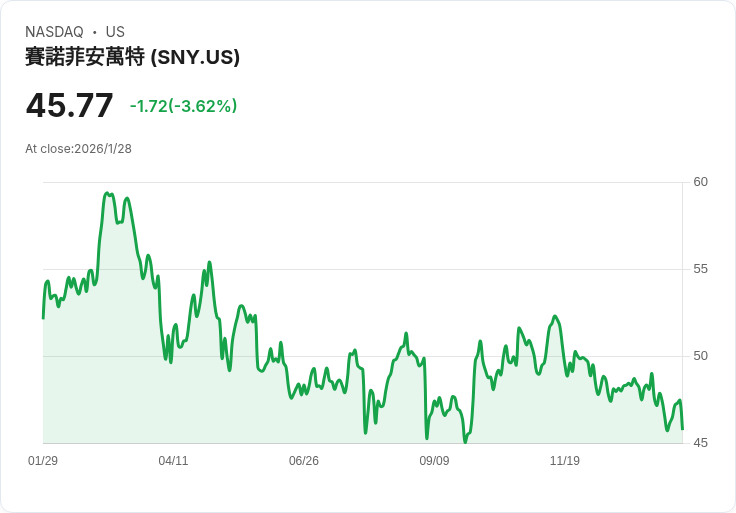The width and height of the screenshot is (736, 513).
Task: Click the current price 45.77
Action: (69, 105)
